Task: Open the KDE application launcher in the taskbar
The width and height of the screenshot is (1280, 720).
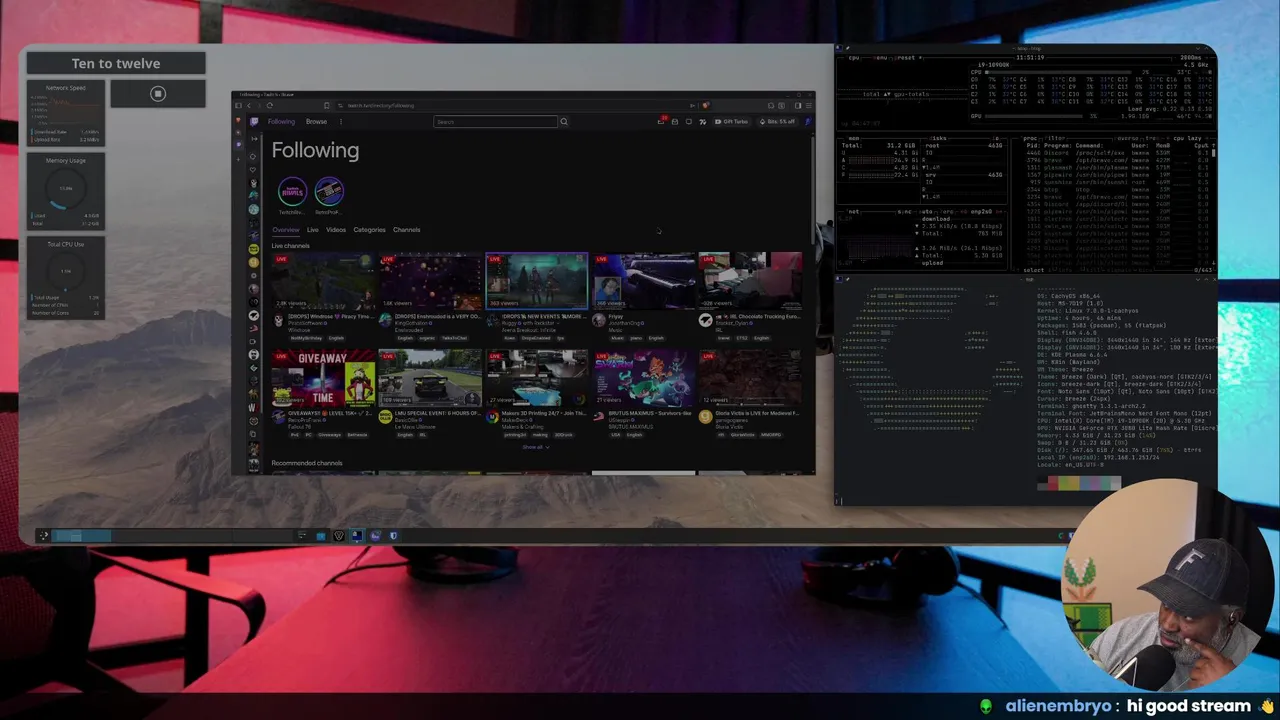Action: click(x=44, y=536)
